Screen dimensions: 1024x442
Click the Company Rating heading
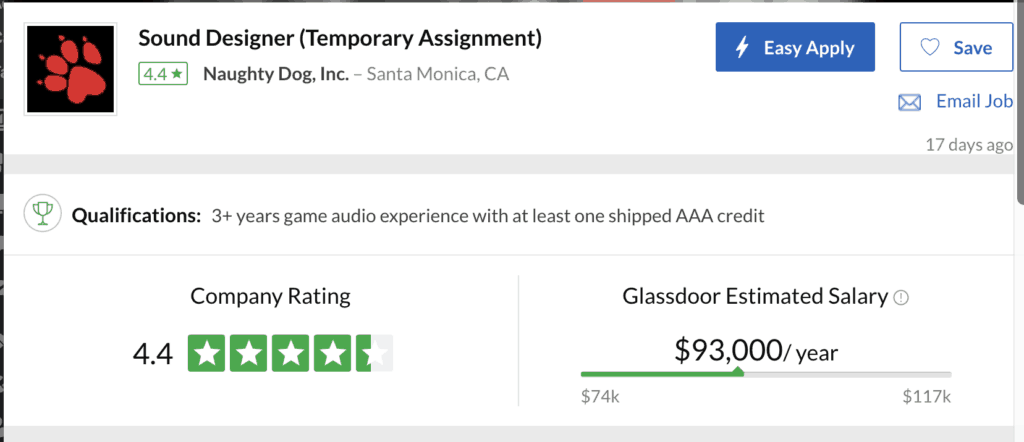coord(270,296)
